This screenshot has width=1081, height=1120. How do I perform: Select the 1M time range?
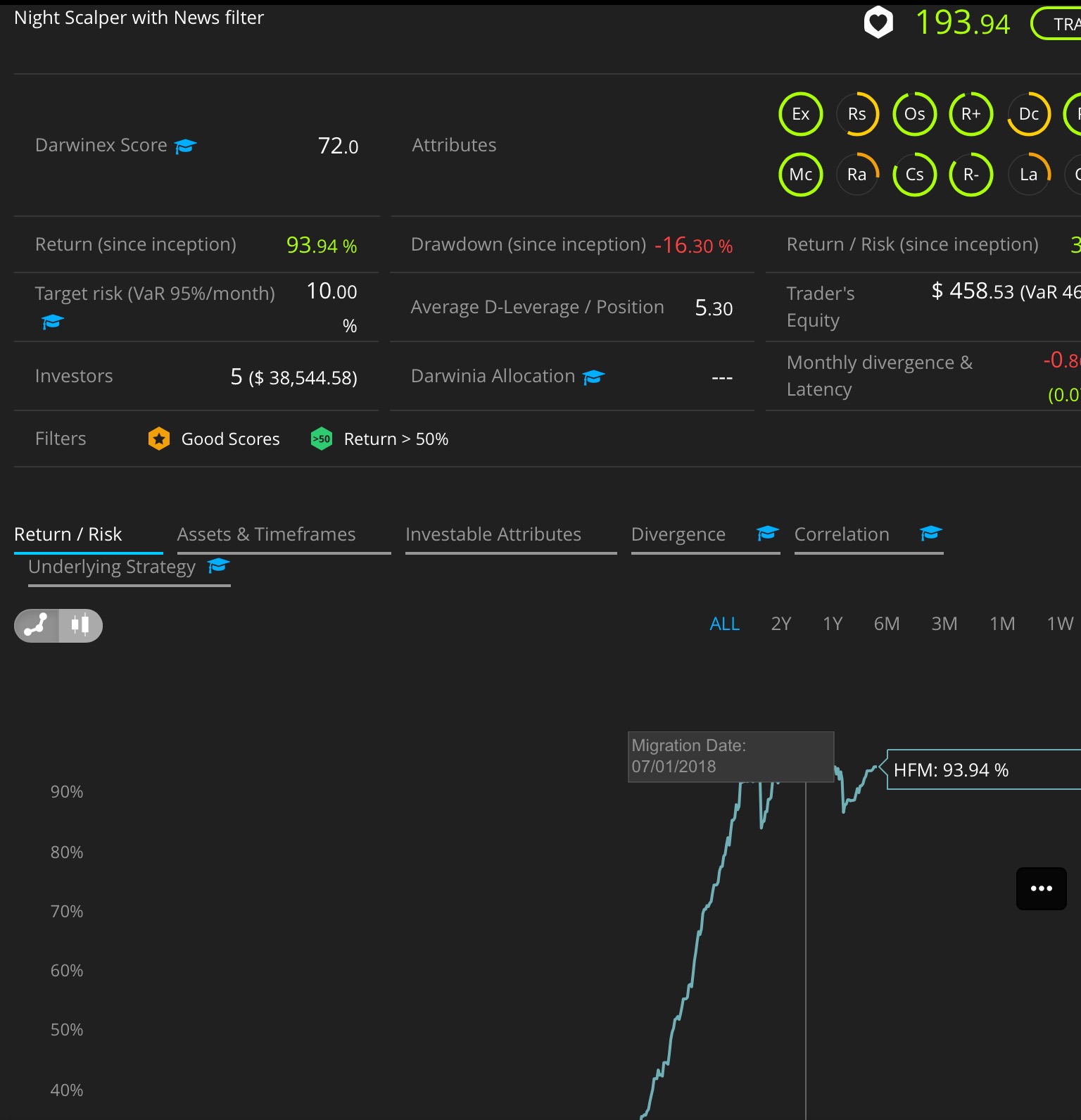(x=1002, y=624)
